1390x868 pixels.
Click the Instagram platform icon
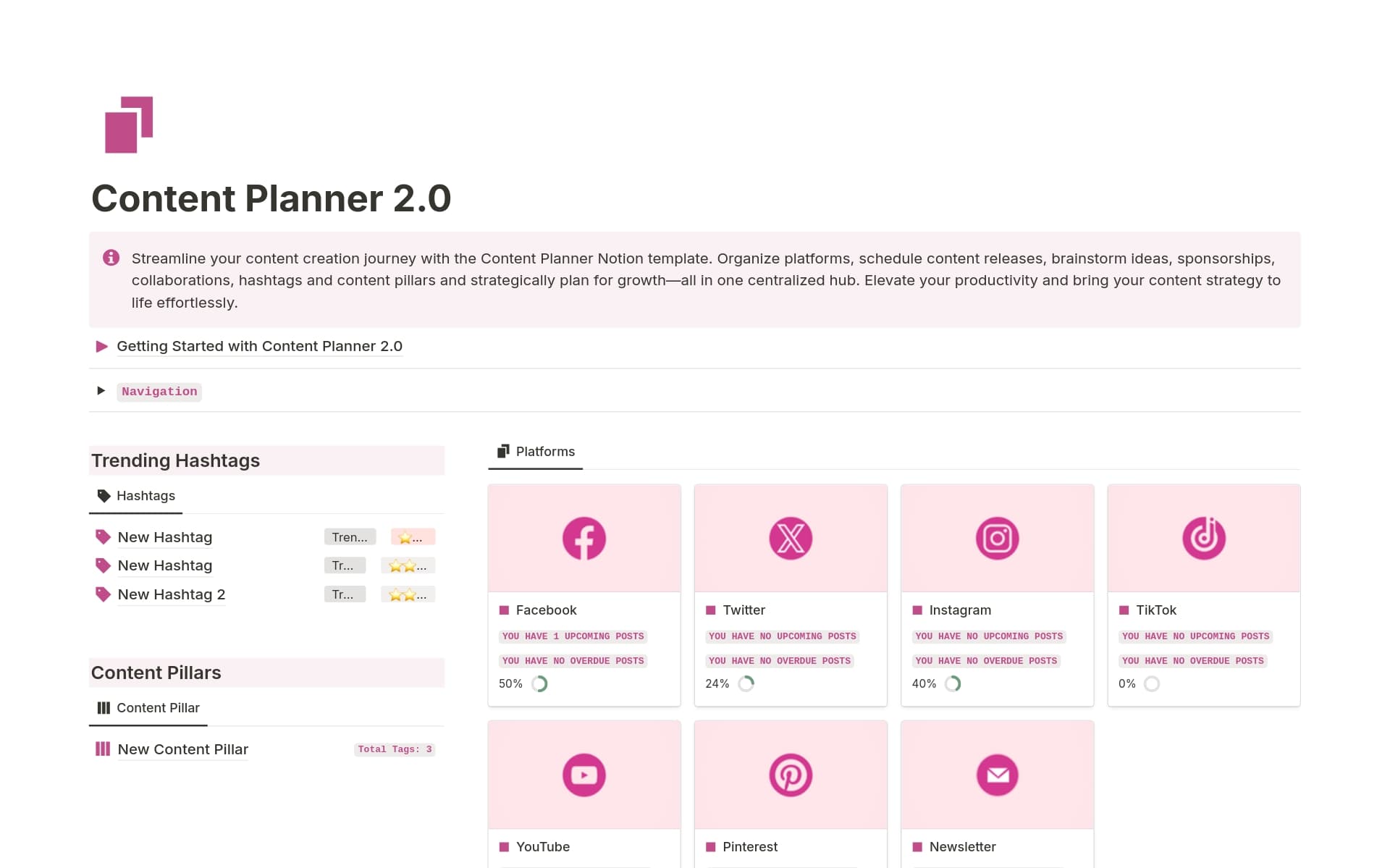997,538
